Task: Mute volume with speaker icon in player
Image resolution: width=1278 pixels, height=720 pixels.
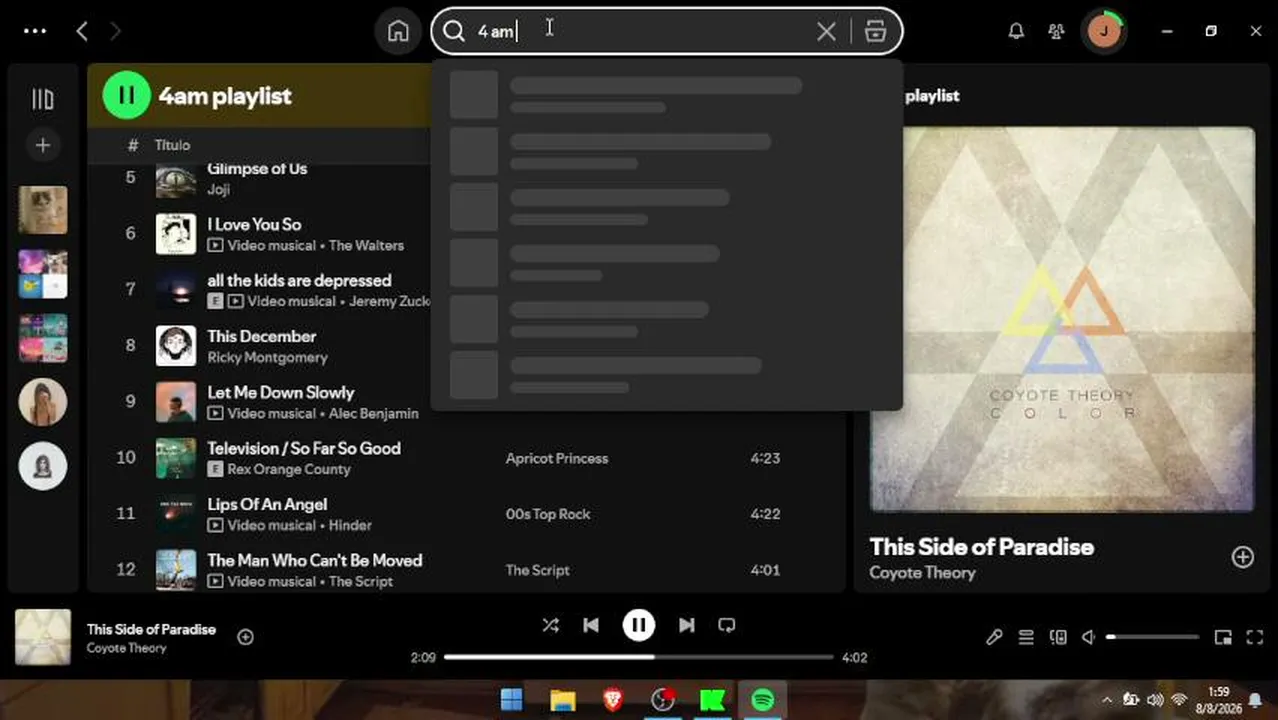Action: point(1089,637)
